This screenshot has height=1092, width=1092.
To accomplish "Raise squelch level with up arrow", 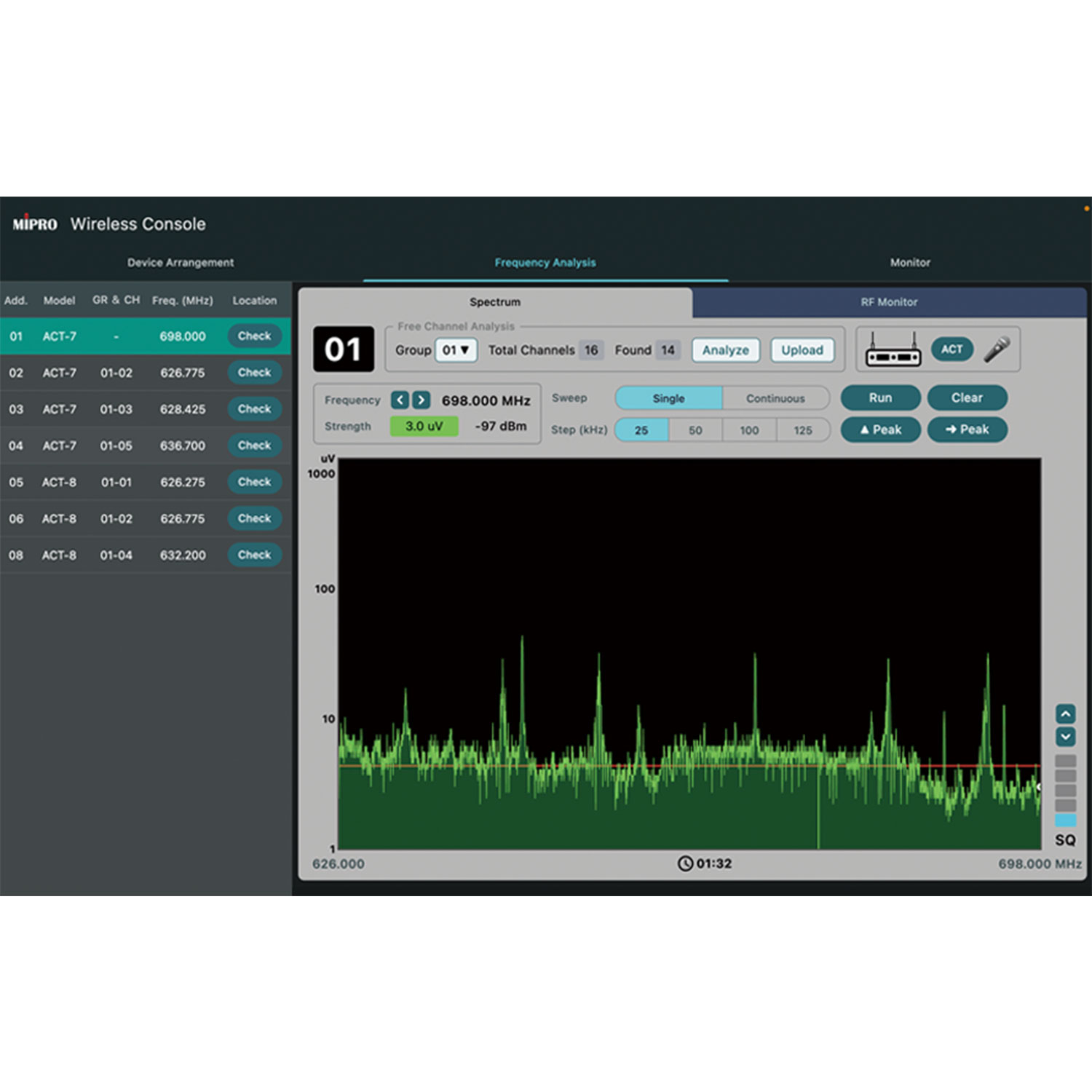I will 1065,713.
